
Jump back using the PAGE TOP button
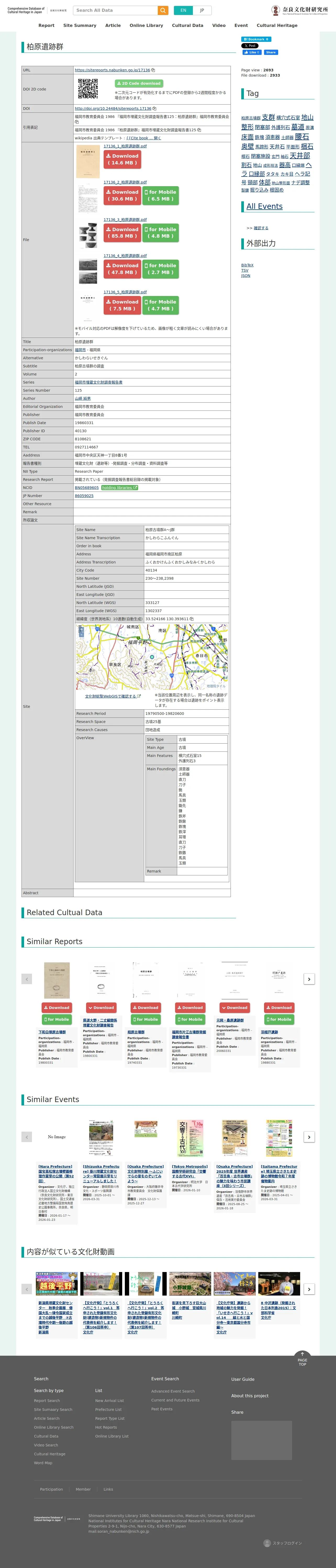point(302,1359)
